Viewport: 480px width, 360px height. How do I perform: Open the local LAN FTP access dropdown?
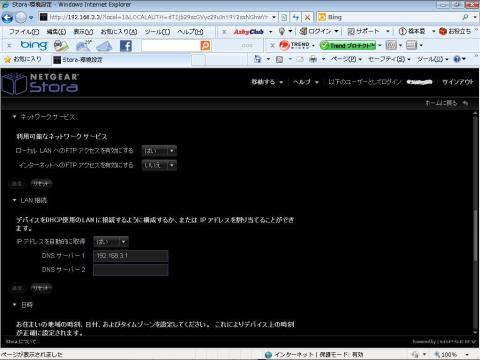159,151
